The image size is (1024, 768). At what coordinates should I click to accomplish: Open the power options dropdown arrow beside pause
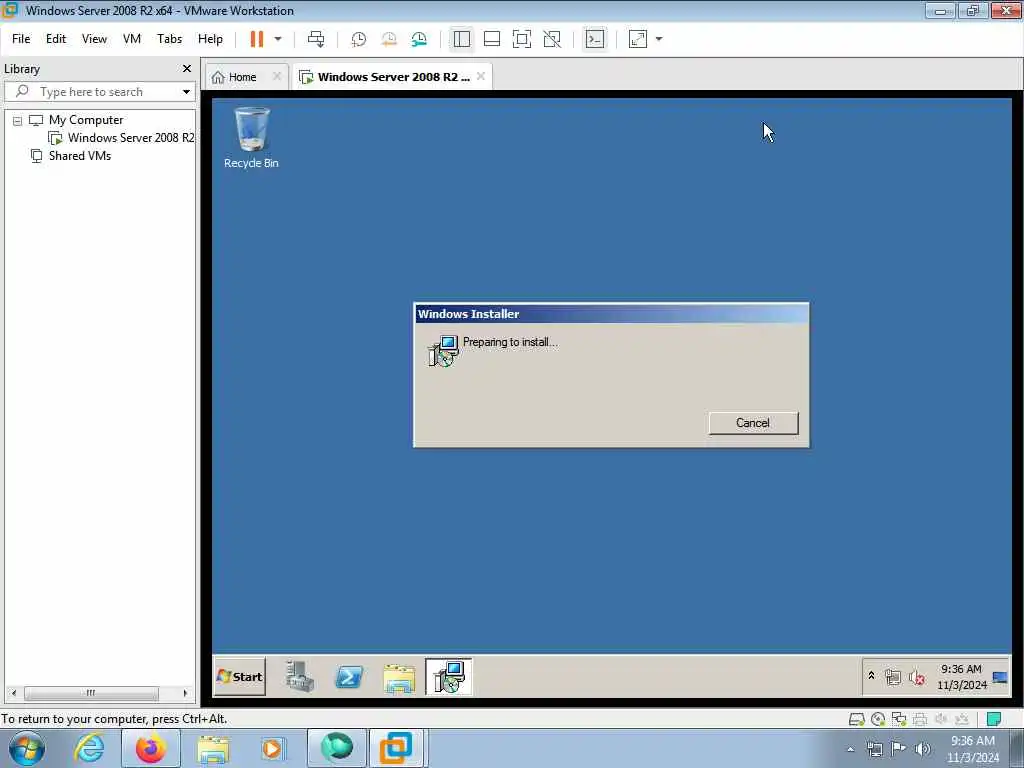pyautogui.click(x=278, y=39)
